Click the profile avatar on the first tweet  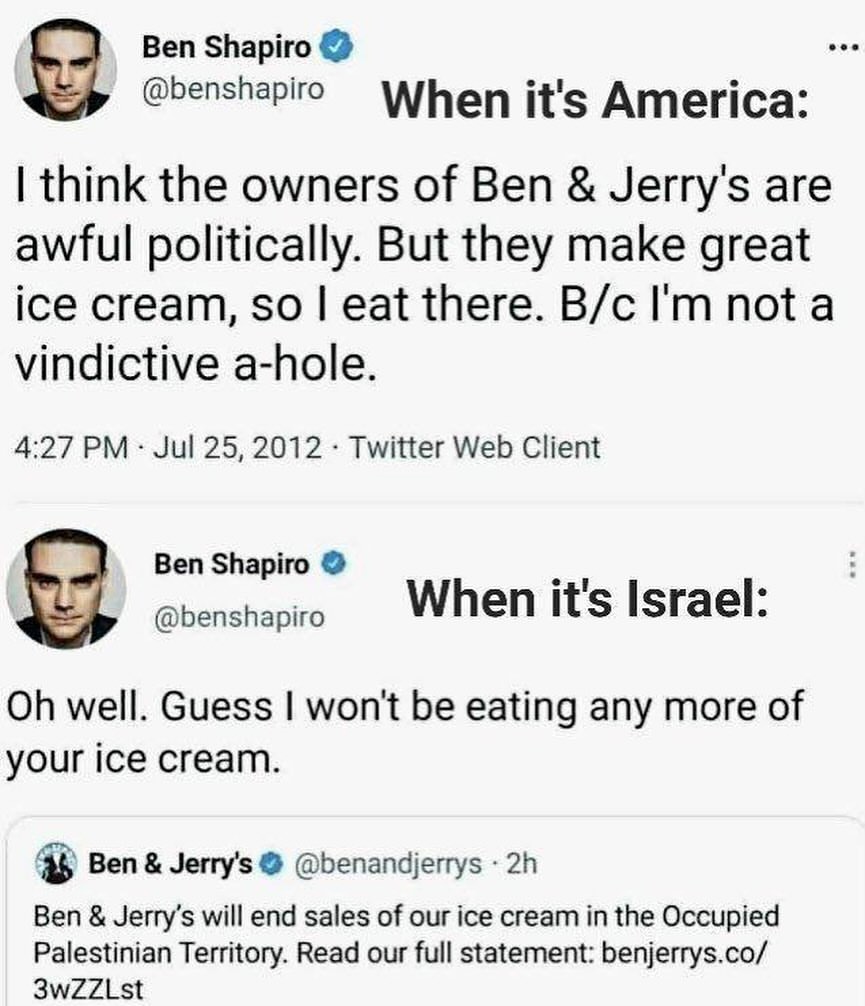pyautogui.click(x=65, y=68)
